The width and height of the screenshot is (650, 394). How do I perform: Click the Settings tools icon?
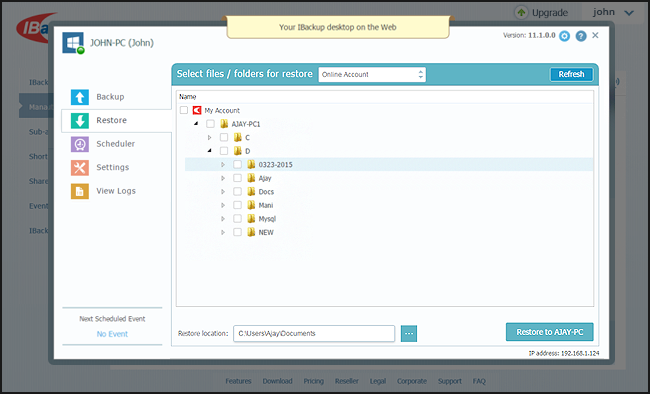[80, 168]
